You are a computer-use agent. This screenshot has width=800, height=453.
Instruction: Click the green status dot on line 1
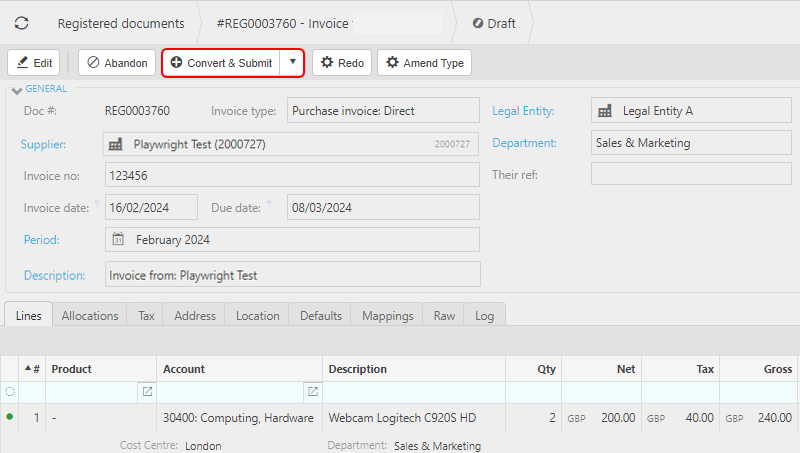(10, 417)
